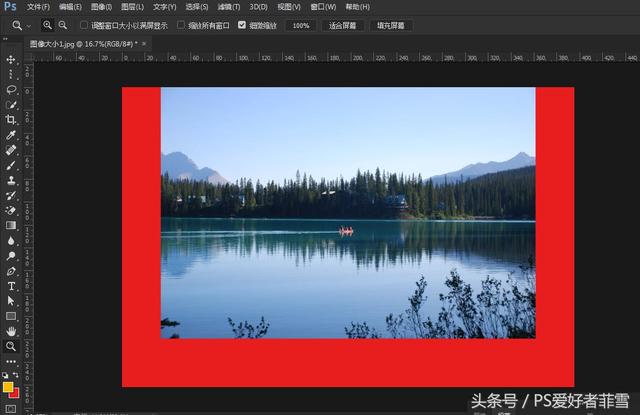Click the vertical ruler beside toolbox
Viewport: 640px width, 415px height.
28,237
